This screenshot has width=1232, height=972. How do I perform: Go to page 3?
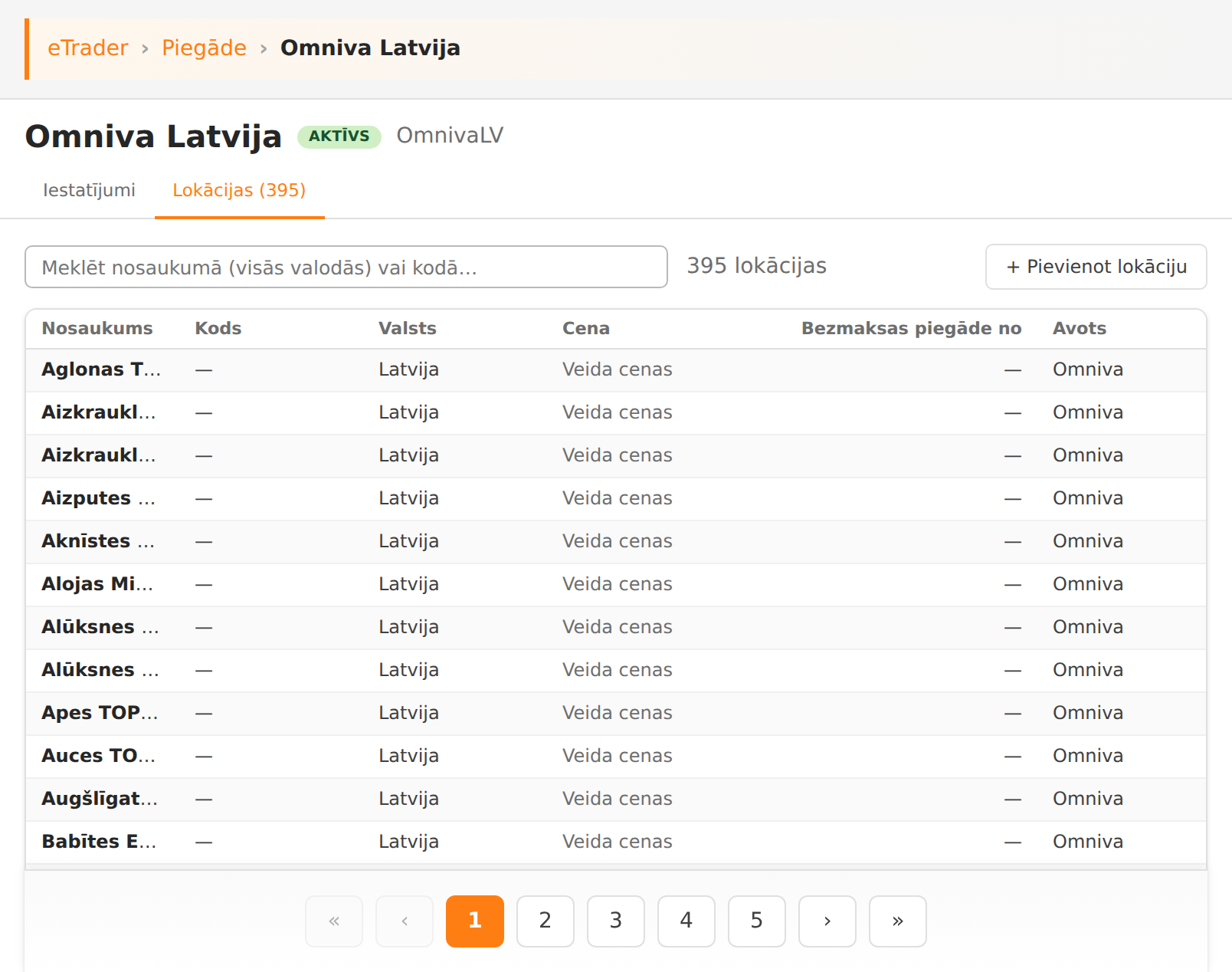(x=616, y=921)
